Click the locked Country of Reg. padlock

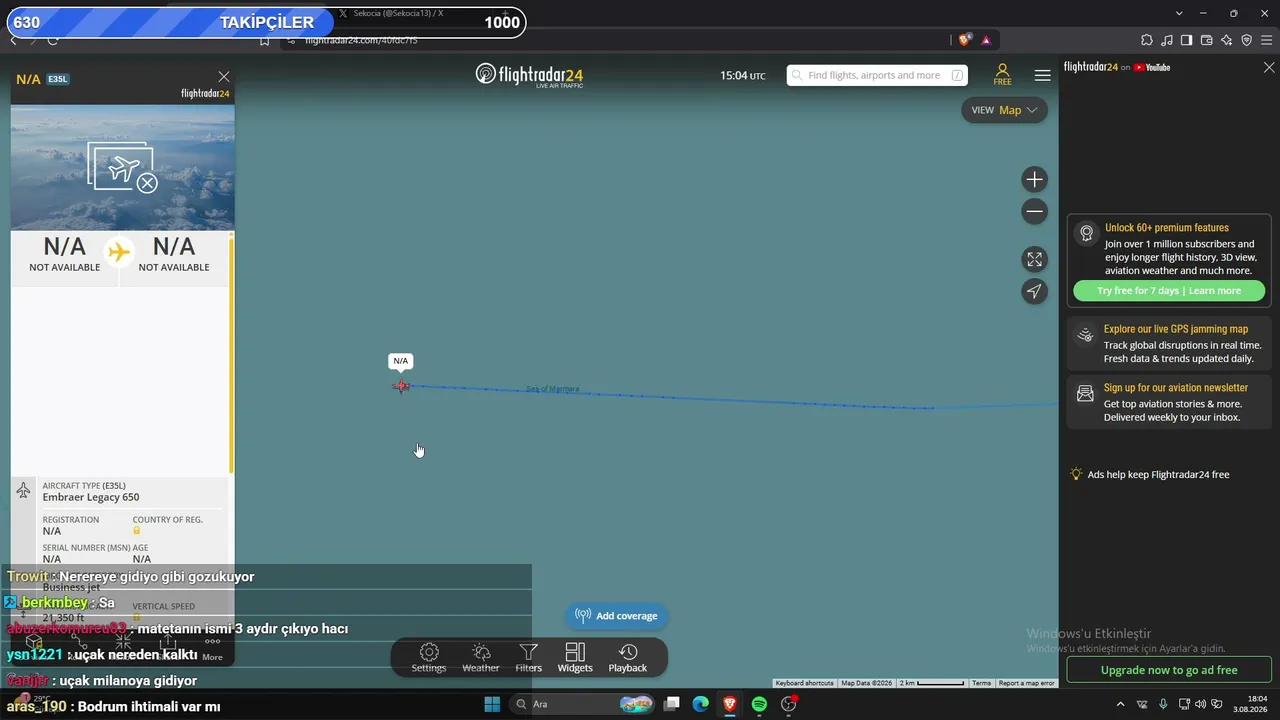(137, 531)
